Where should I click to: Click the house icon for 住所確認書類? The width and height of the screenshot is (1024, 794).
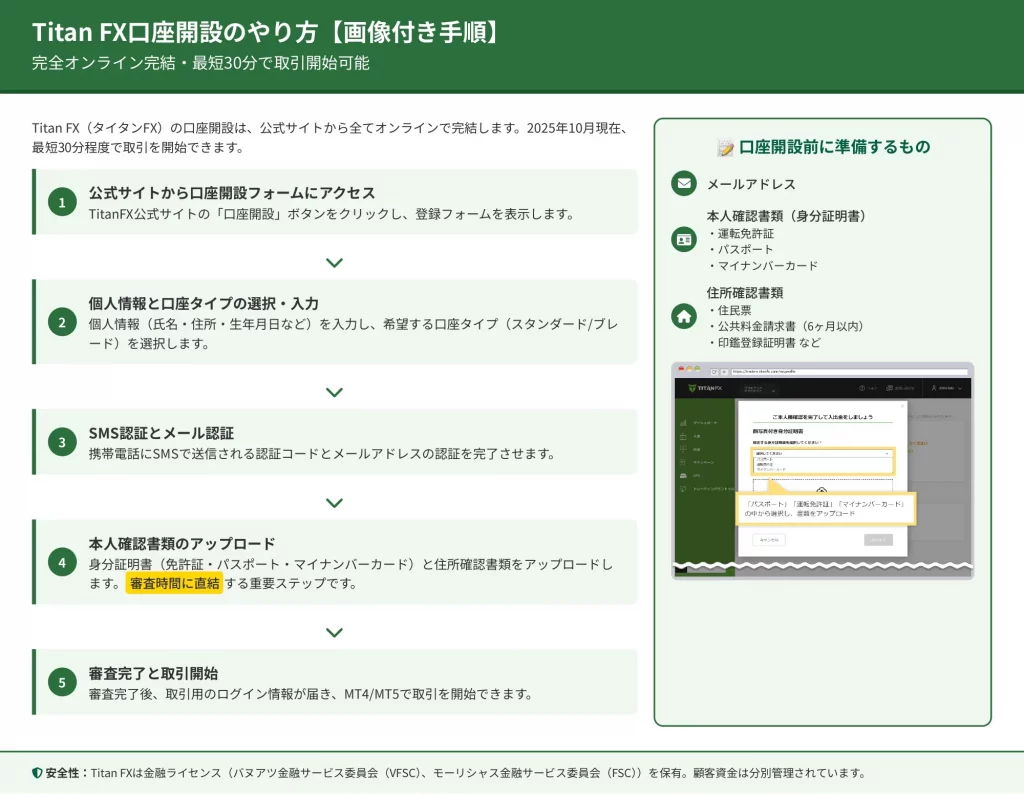click(684, 316)
